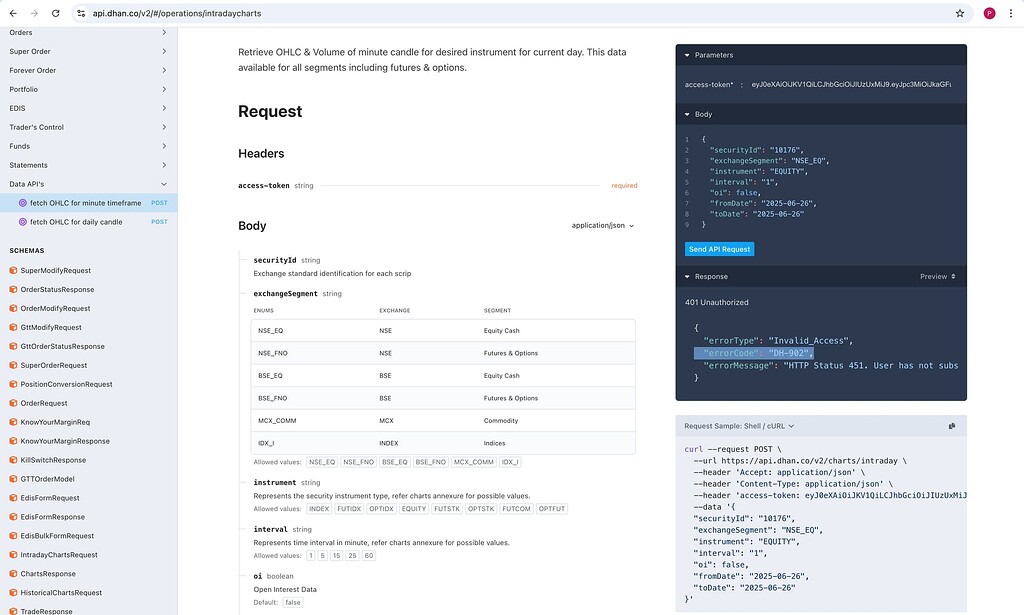The image size is (1024, 615).
Task: Click the MCX_COMM allowed value tag
Action: click(x=473, y=462)
